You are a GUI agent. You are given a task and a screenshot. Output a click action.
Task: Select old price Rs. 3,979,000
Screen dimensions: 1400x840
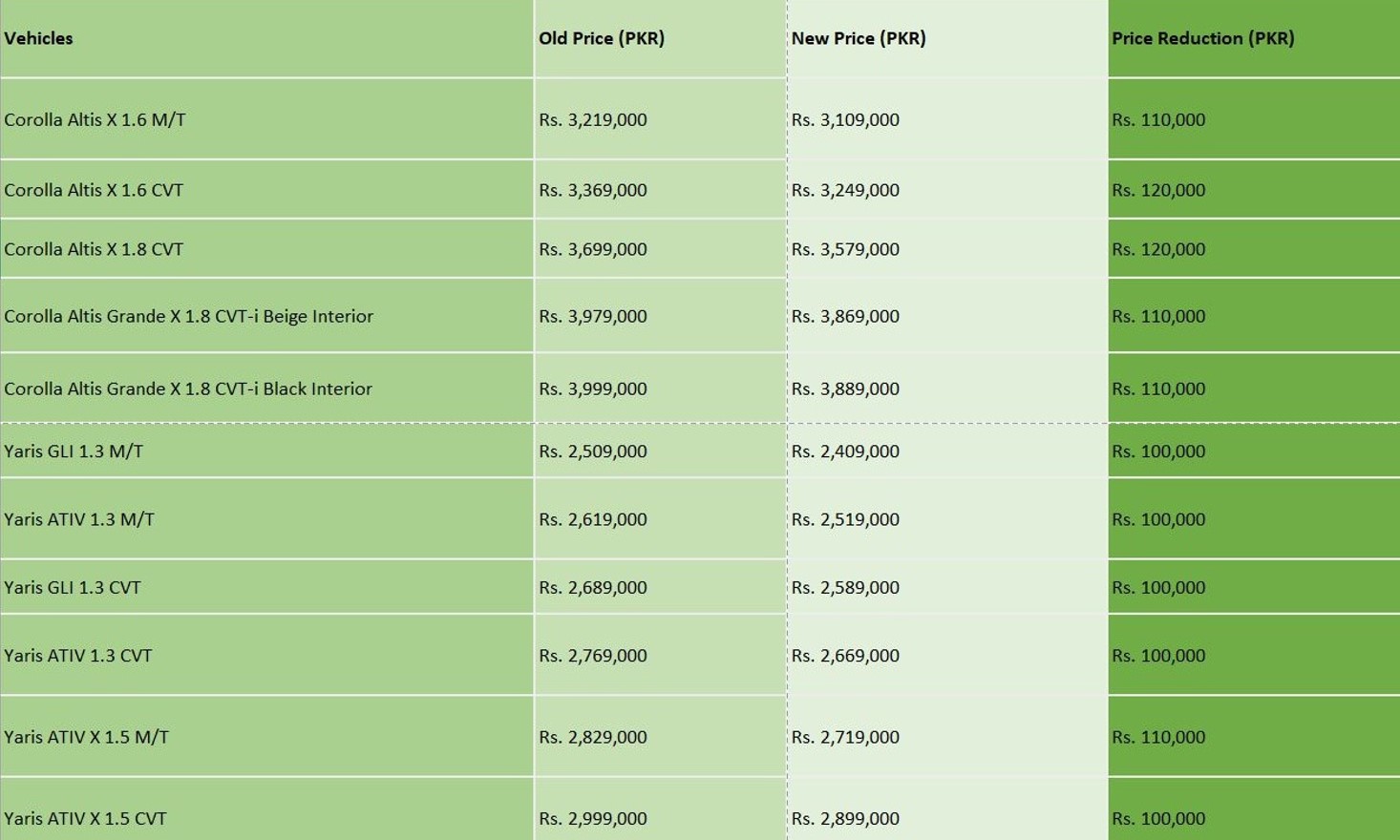(x=660, y=316)
